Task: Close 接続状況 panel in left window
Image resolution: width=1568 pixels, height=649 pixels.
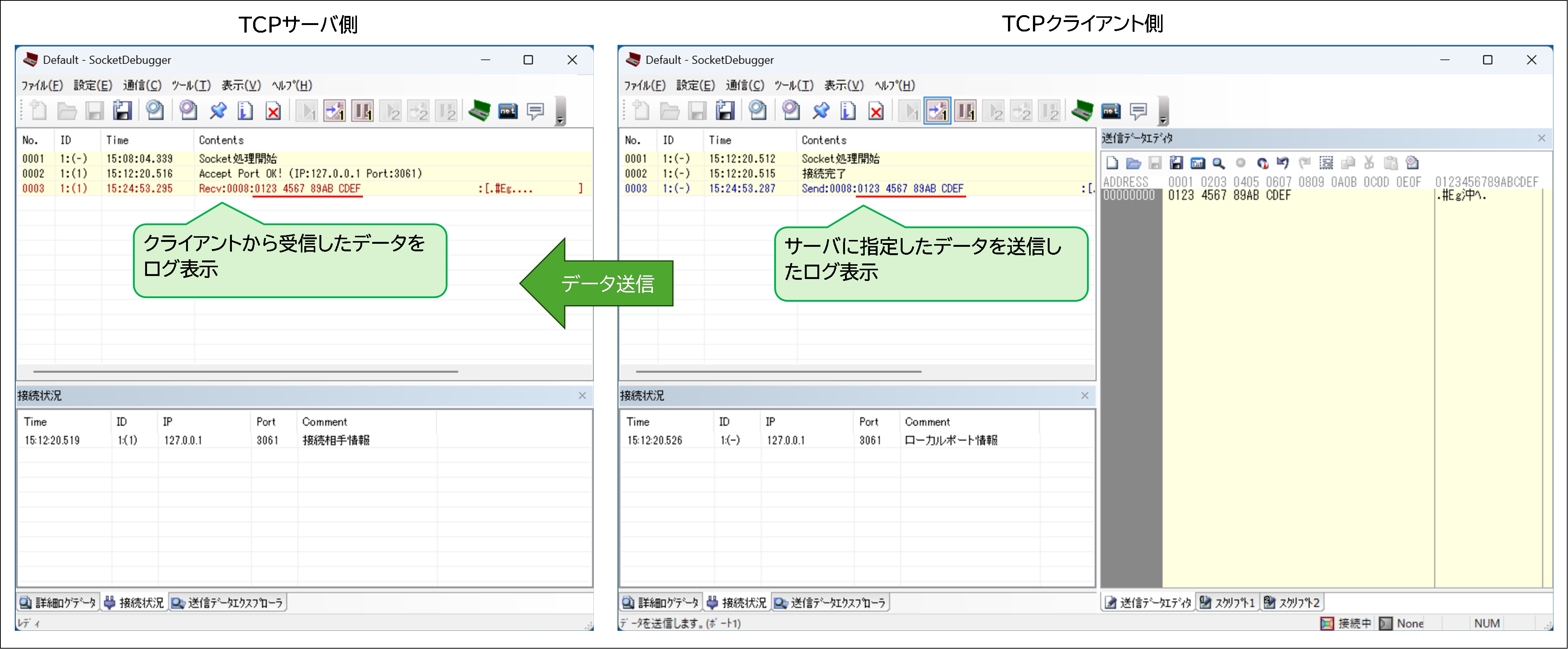Action: tap(582, 396)
